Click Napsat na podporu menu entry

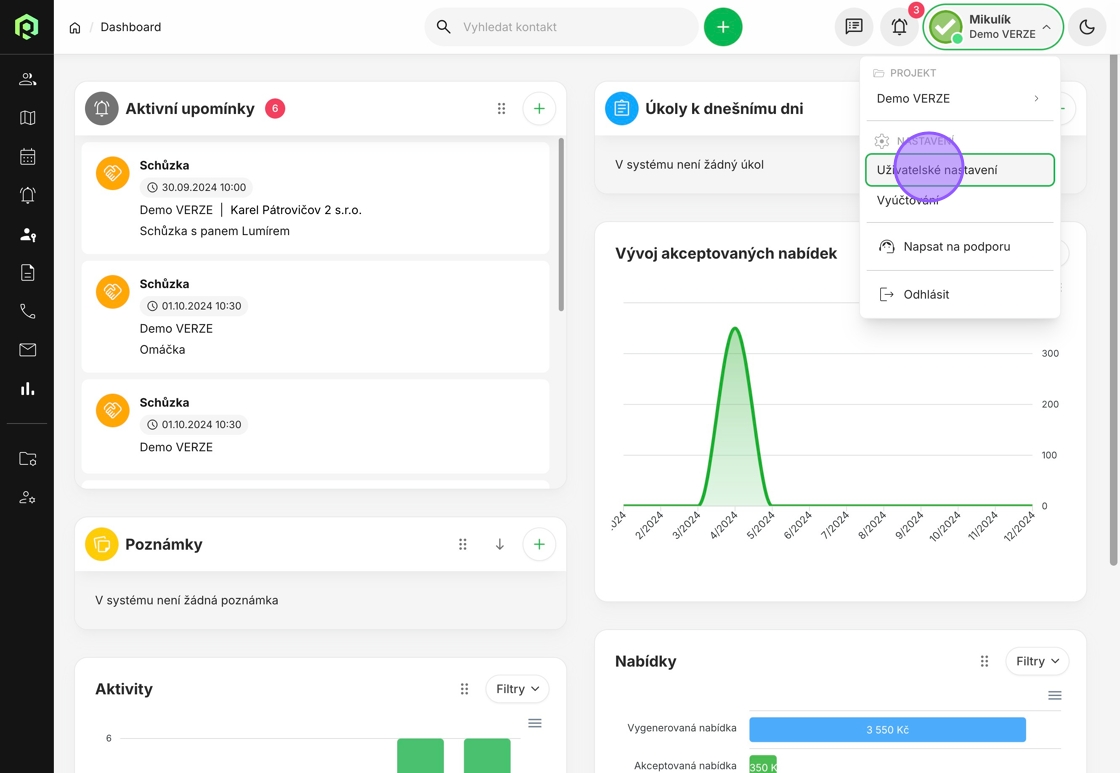[956, 247]
